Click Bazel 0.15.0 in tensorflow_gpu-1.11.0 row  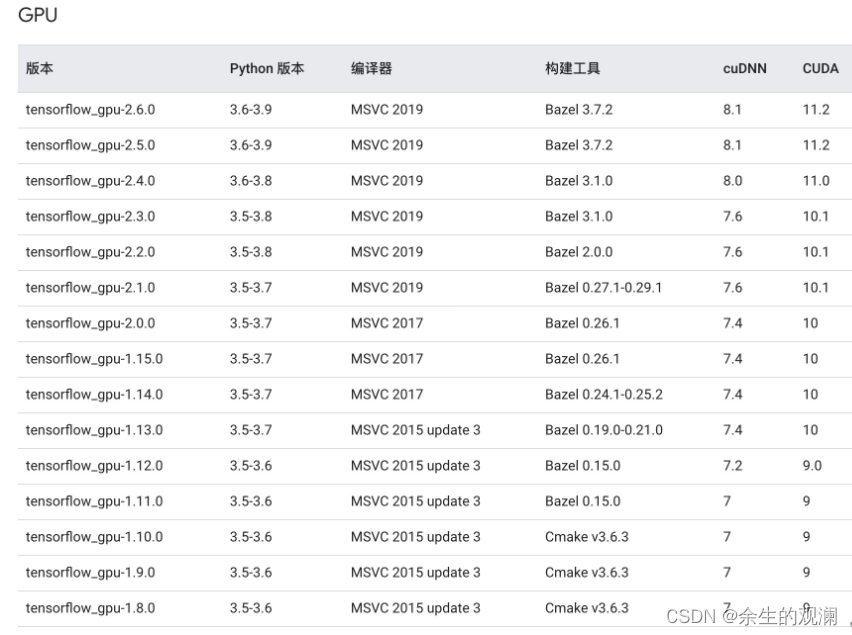pyautogui.click(x=582, y=501)
